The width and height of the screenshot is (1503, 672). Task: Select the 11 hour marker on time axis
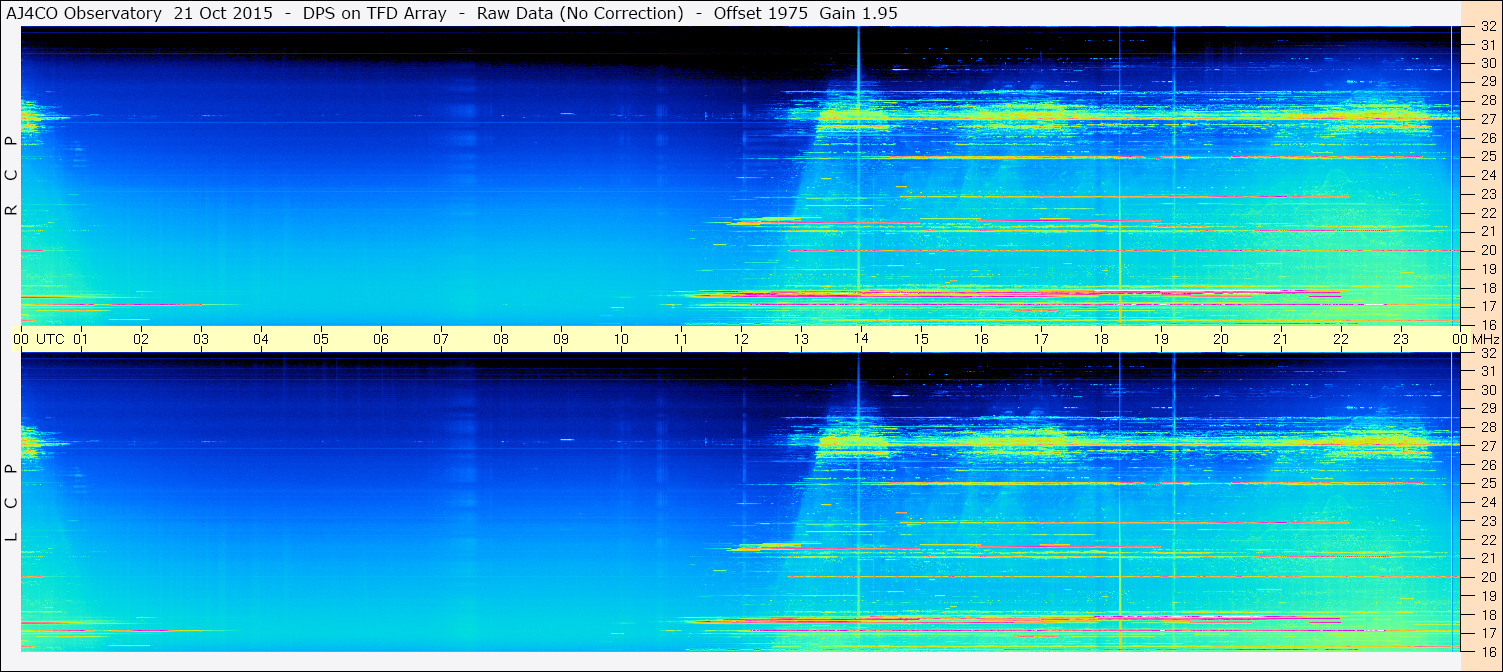(681, 339)
